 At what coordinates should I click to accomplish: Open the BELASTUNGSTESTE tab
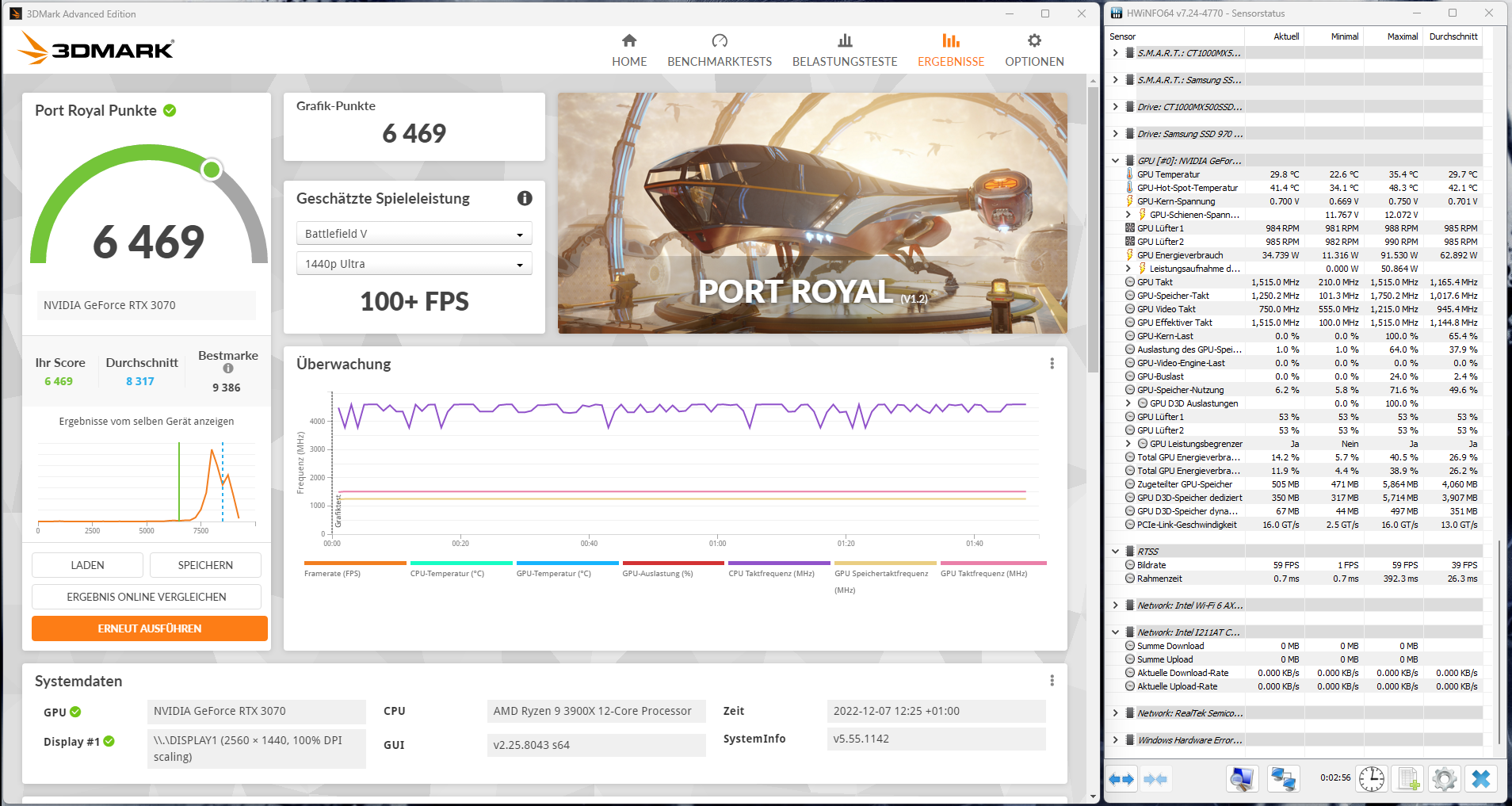(845, 51)
